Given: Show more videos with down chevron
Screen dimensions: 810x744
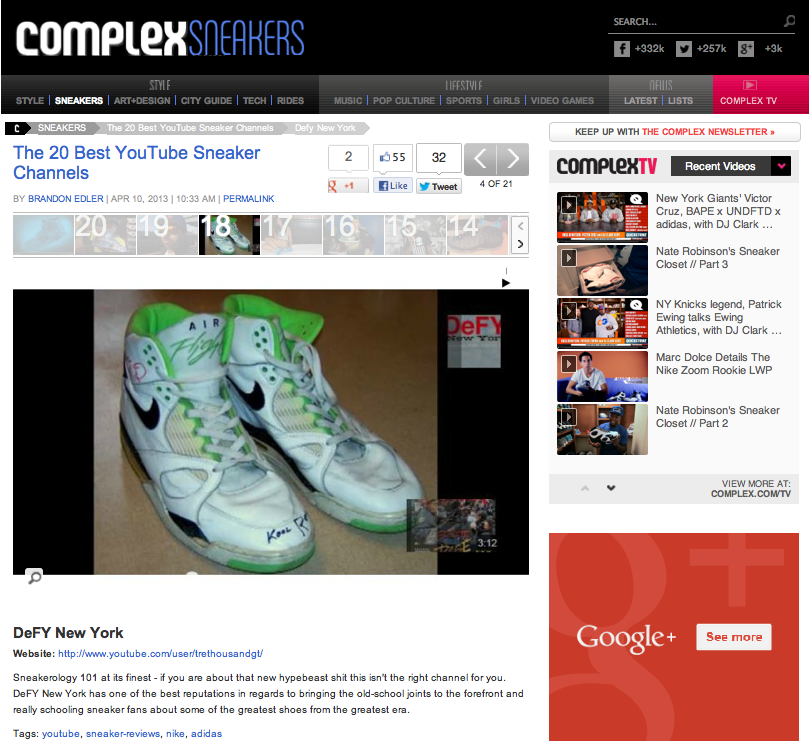Looking at the screenshot, I should [x=611, y=488].
